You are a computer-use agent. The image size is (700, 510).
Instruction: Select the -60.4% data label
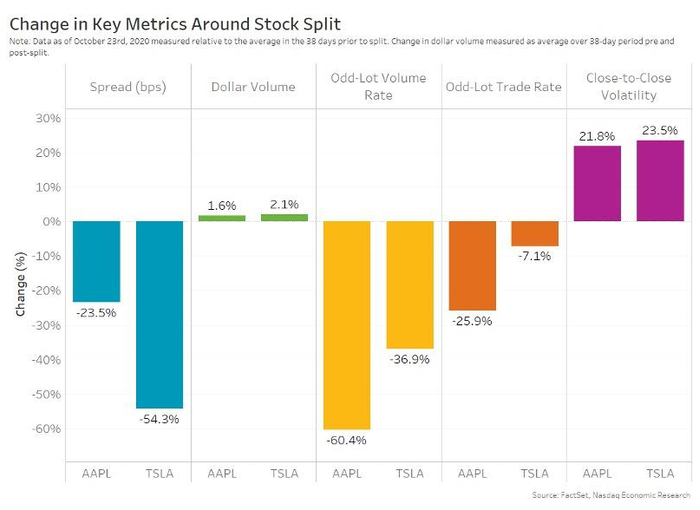pos(347,441)
